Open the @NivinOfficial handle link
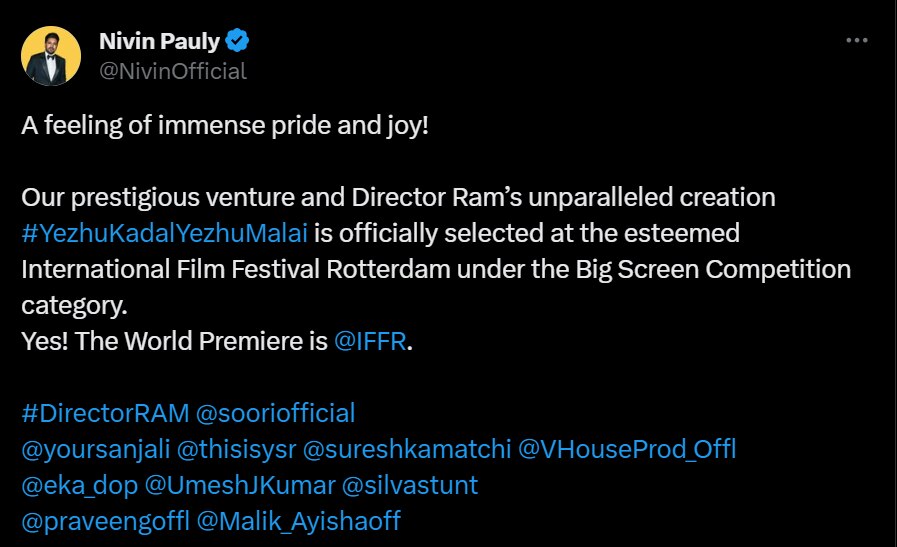The width and height of the screenshot is (897, 547). pos(172,71)
